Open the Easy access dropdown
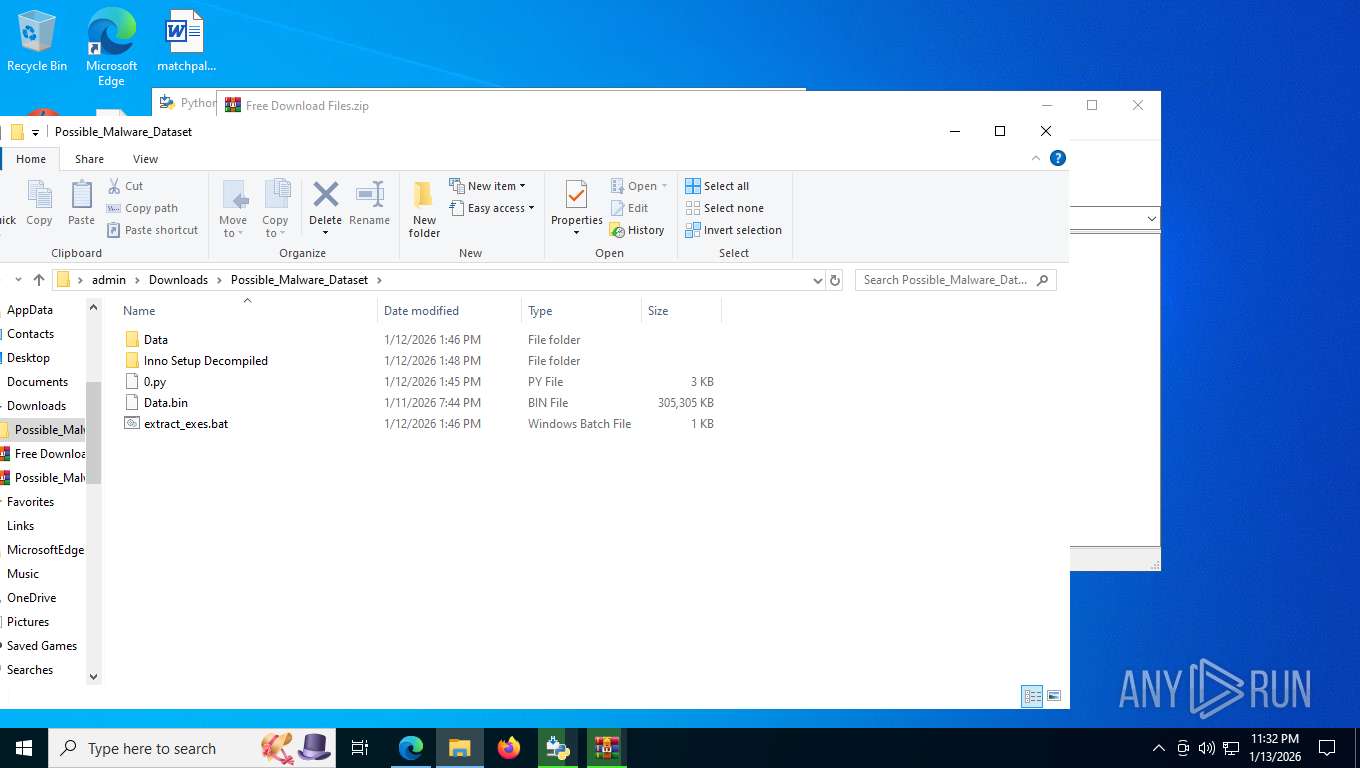Viewport: 1360px width, 768px height. pos(491,208)
